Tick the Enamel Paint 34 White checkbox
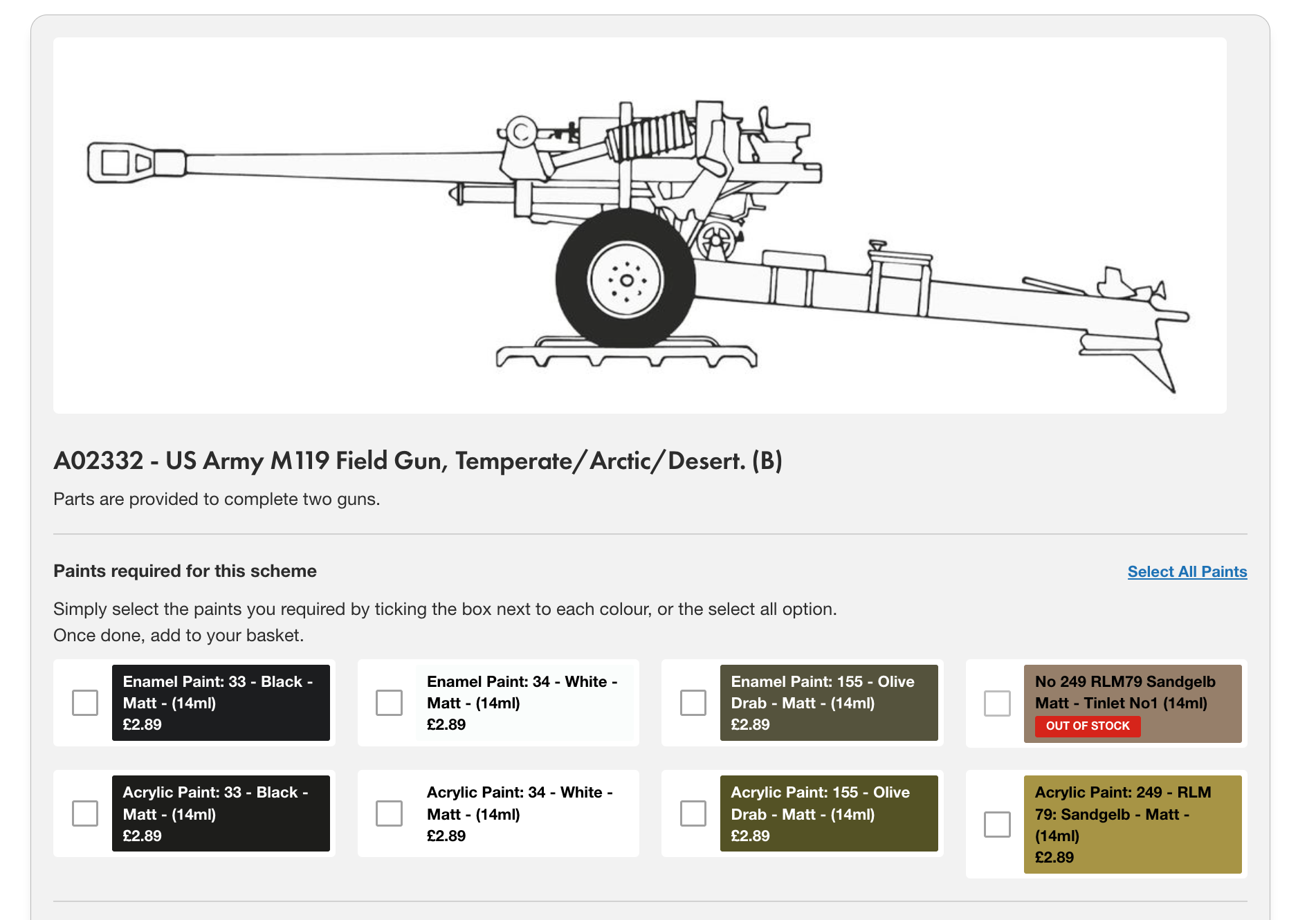The width and height of the screenshot is (1316, 920). [389, 703]
